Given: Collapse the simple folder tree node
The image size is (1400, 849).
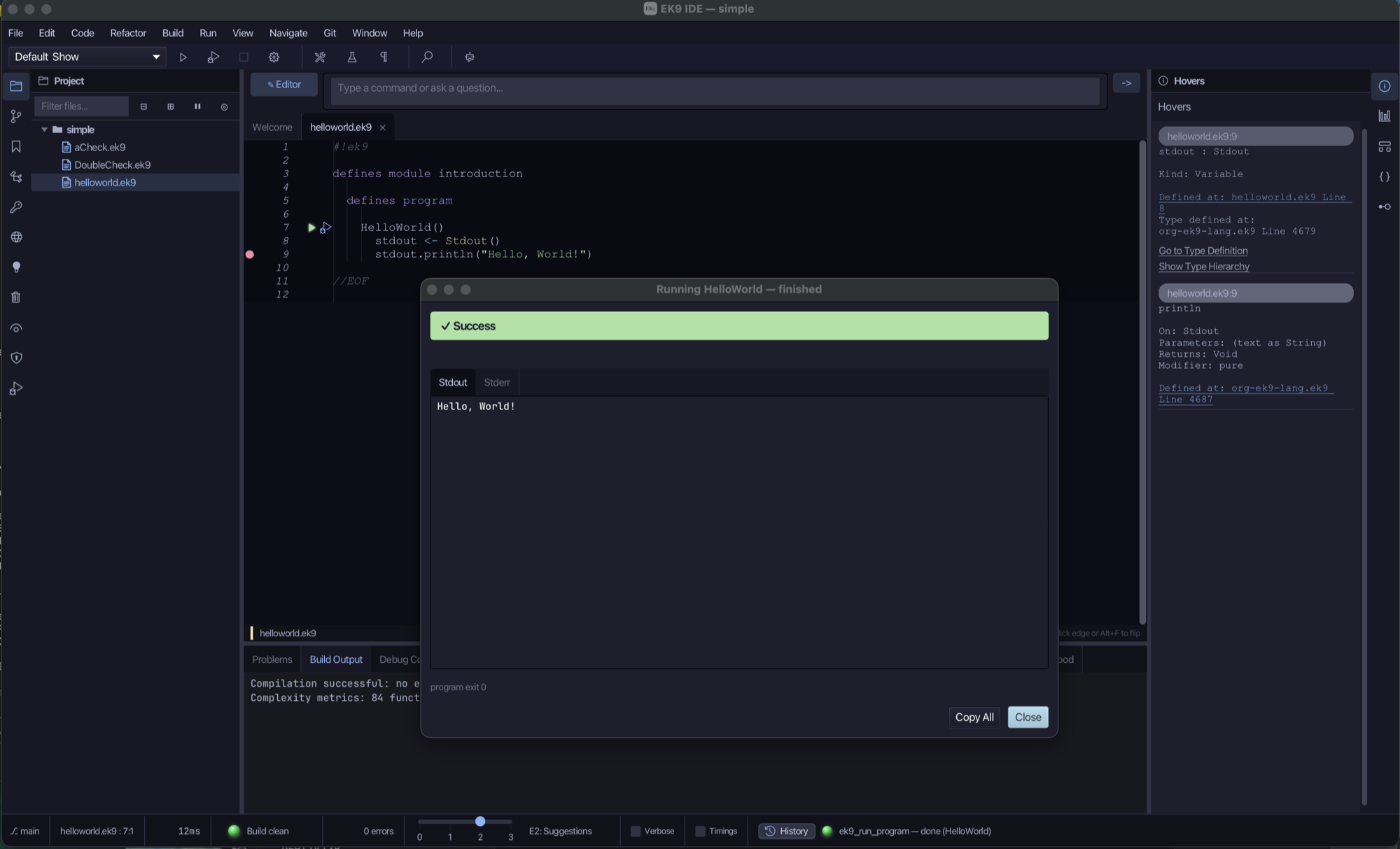Looking at the screenshot, I should pyautogui.click(x=44, y=129).
